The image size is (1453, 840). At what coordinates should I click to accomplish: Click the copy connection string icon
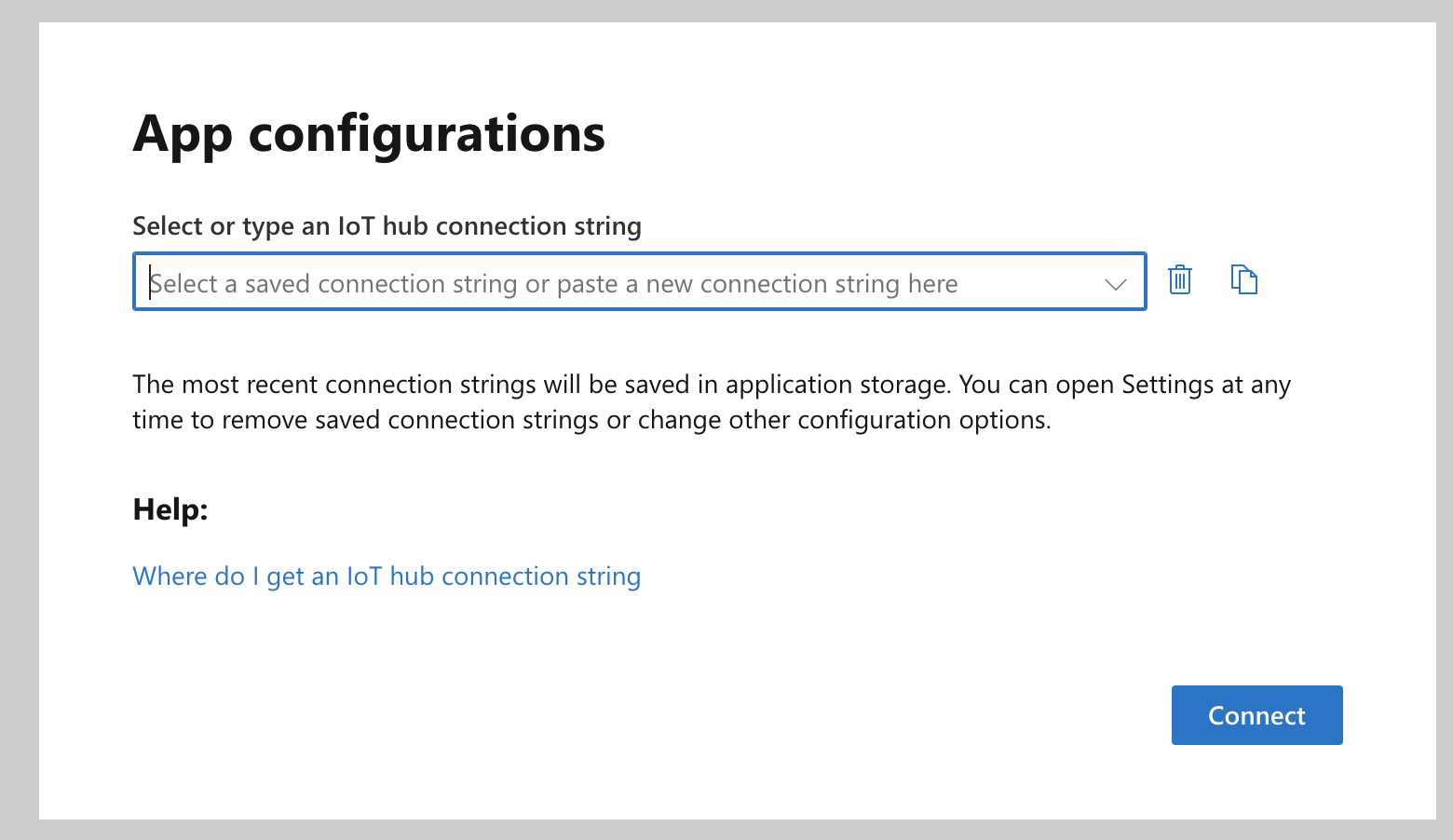coord(1244,279)
